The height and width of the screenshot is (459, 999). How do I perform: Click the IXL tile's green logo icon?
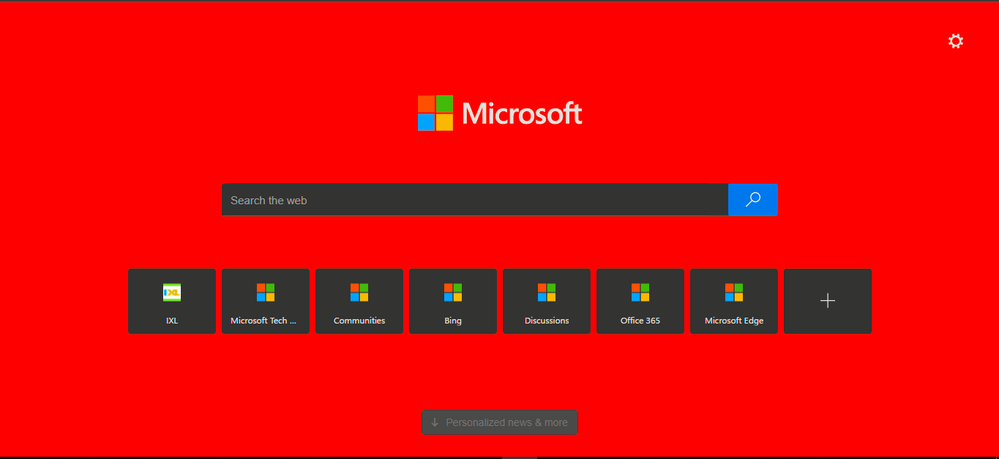coord(172,292)
